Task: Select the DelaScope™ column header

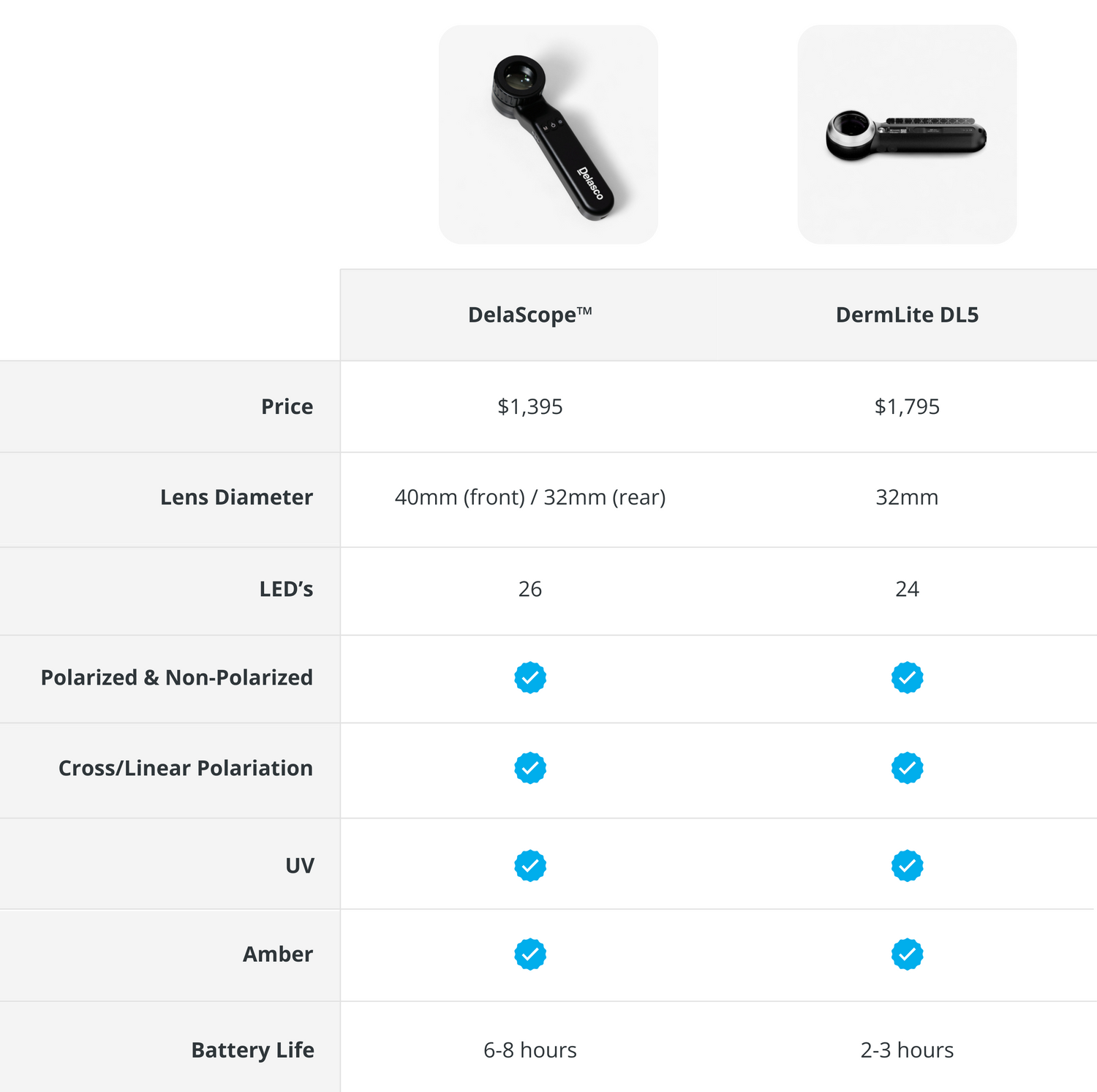Action: pos(530,315)
